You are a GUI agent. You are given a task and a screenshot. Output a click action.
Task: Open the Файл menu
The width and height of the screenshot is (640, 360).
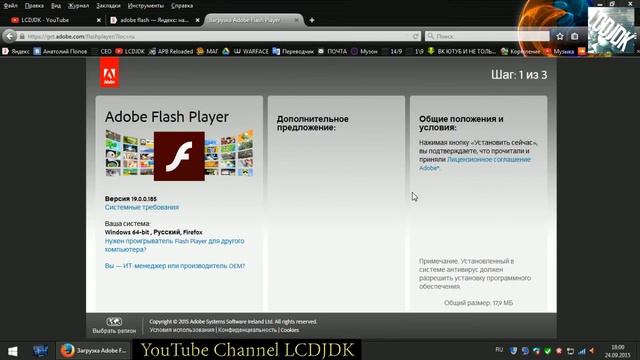(11, 6)
